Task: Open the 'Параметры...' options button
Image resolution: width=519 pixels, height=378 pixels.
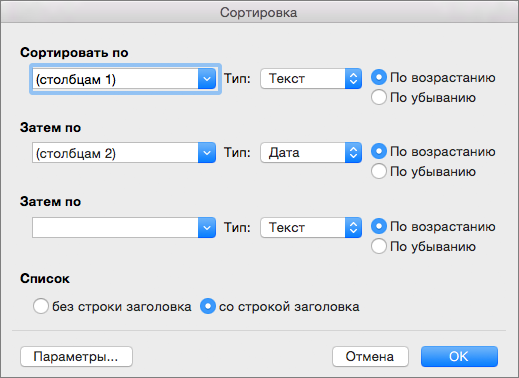Action: [x=76, y=357]
